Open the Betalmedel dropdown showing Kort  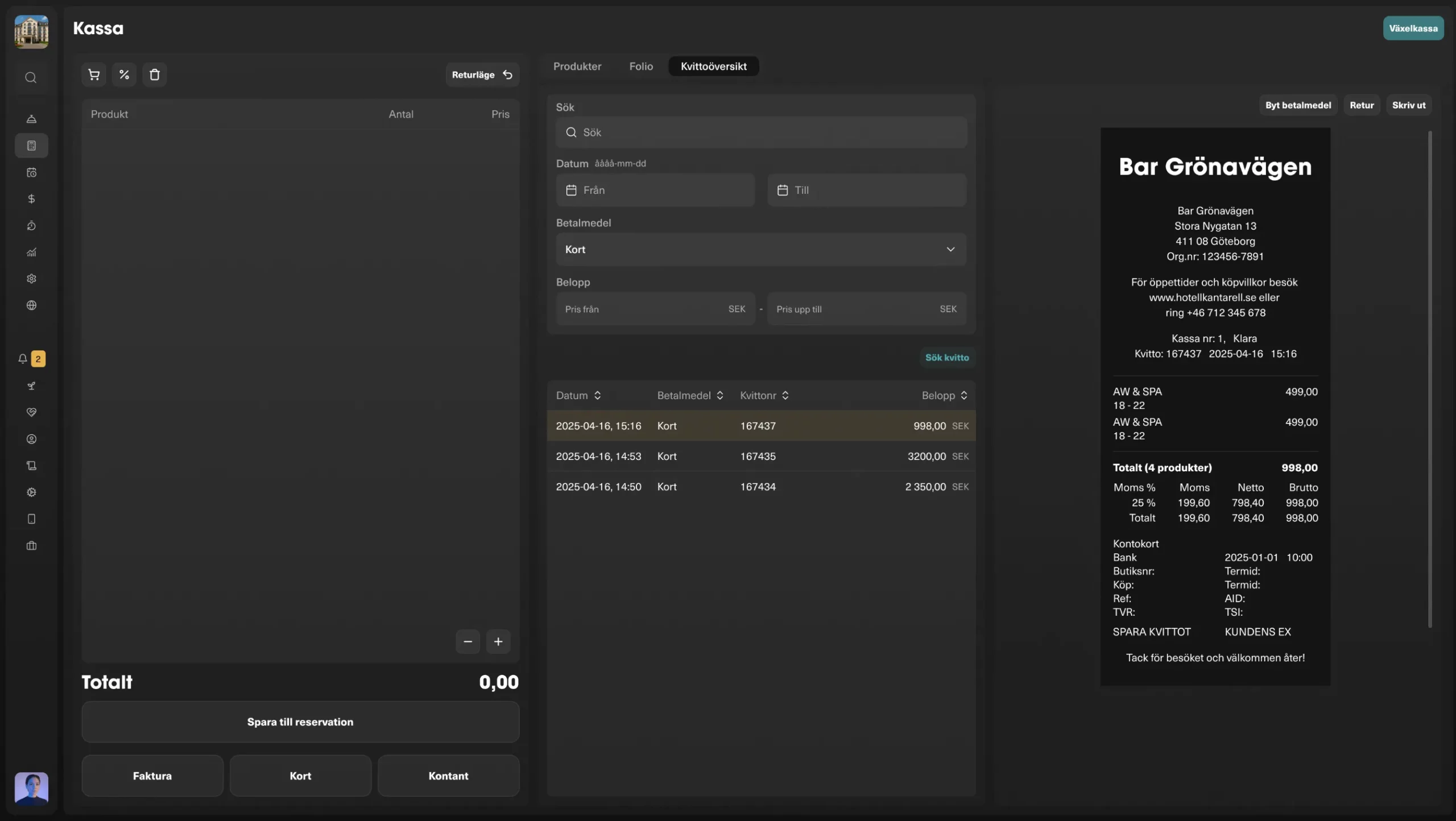760,249
